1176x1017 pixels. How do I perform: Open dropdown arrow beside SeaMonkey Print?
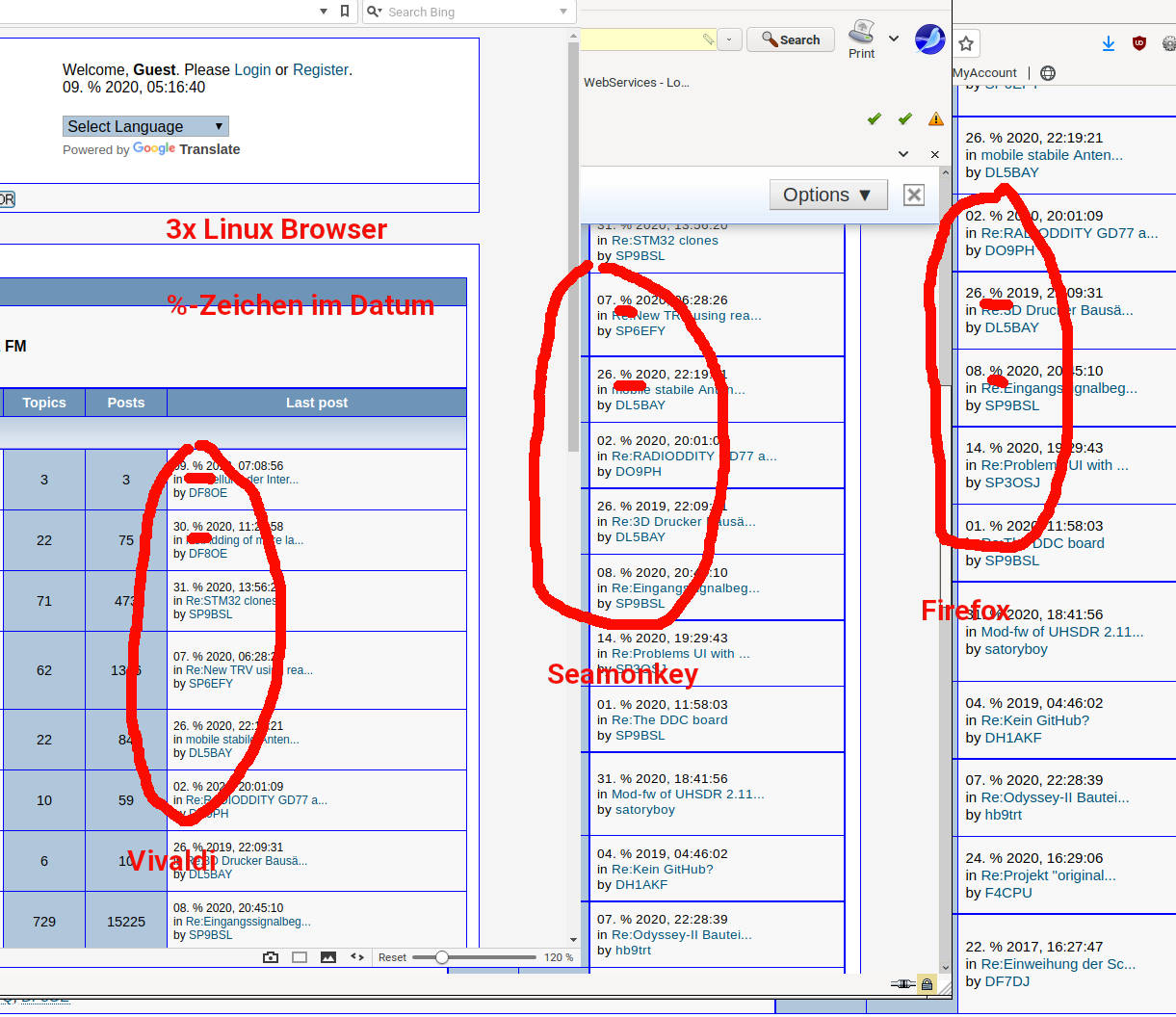(x=894, y=39)
